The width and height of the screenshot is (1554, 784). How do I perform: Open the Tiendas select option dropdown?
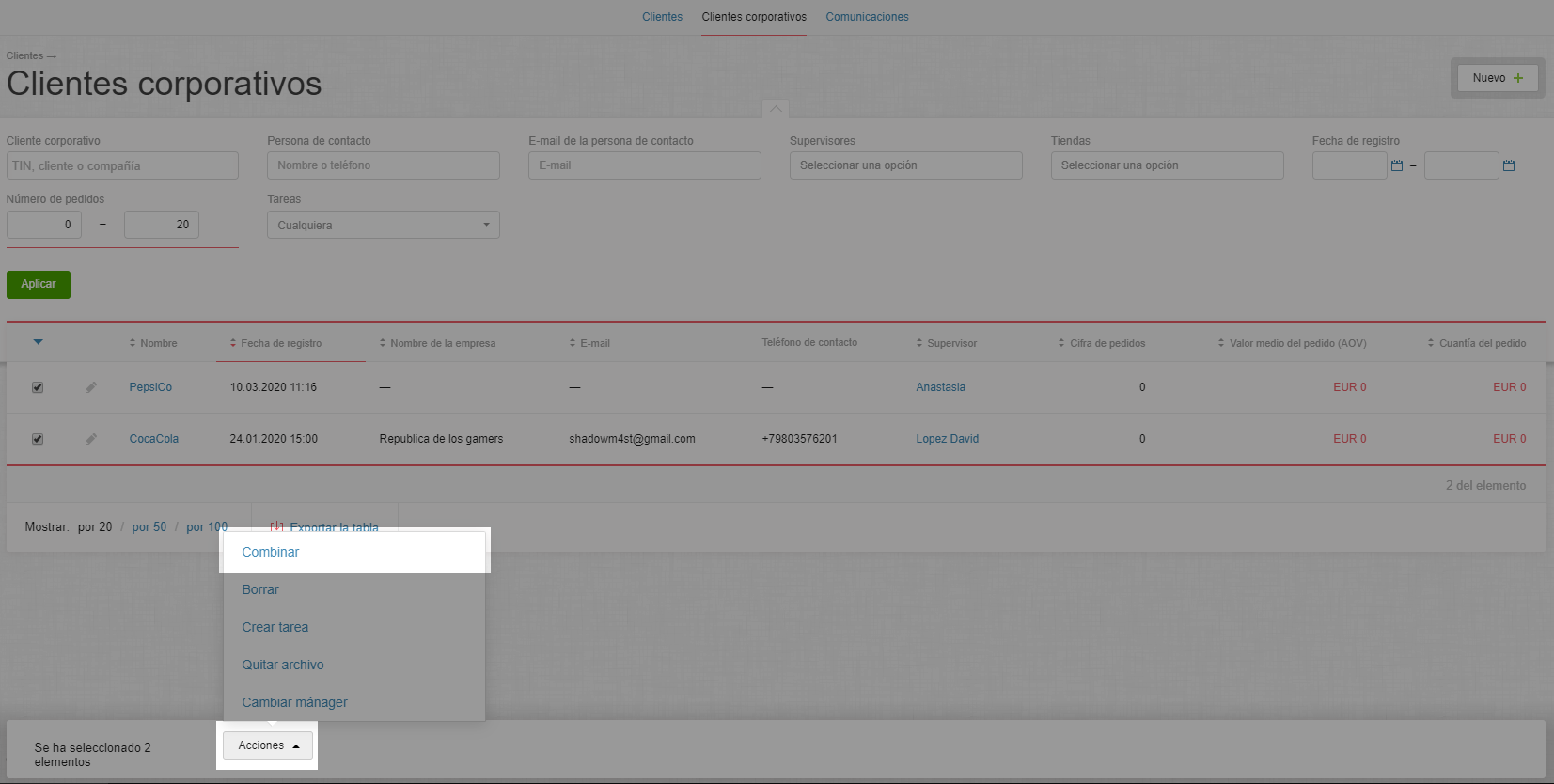1168,165
